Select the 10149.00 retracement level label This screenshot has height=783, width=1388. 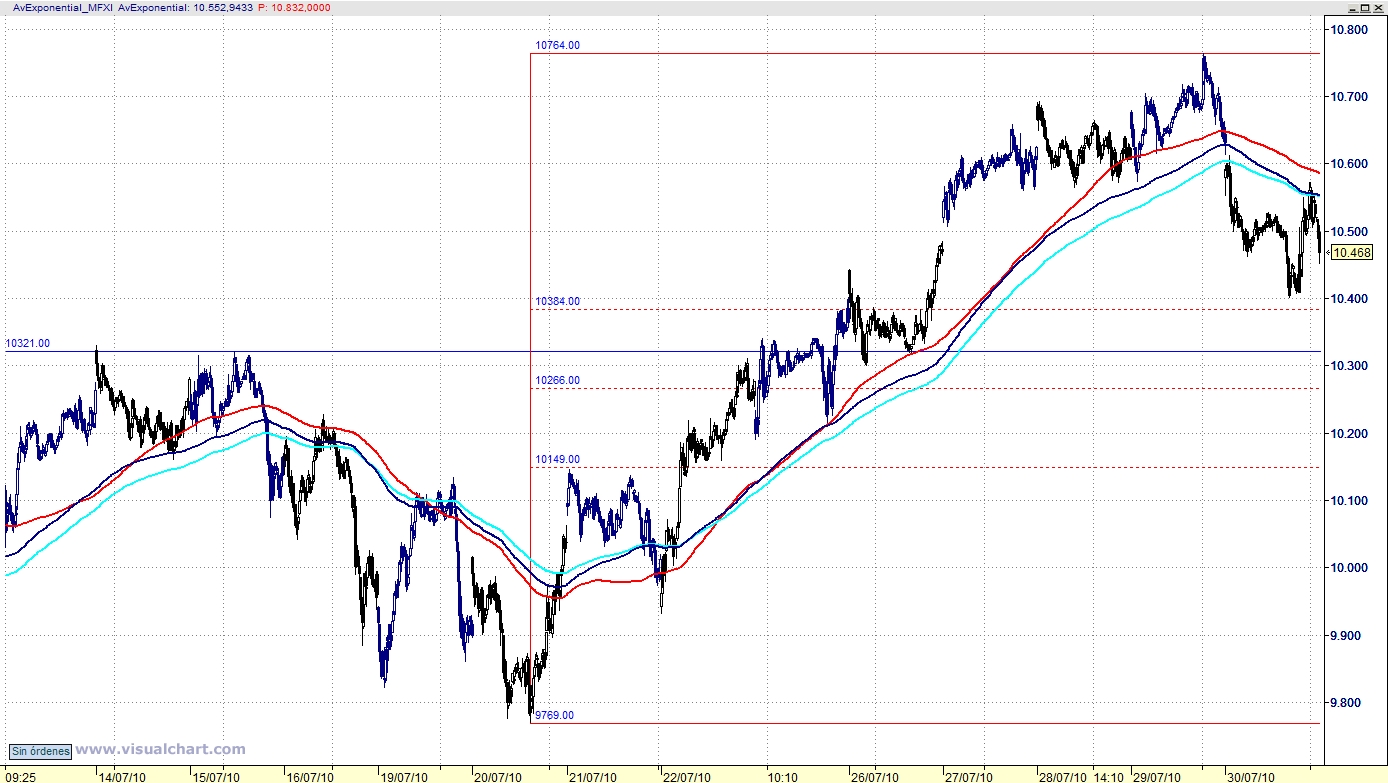[x=557, y=460]
